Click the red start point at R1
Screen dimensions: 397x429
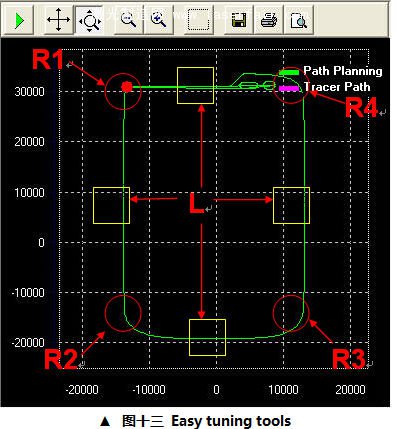tap(127, 87)
